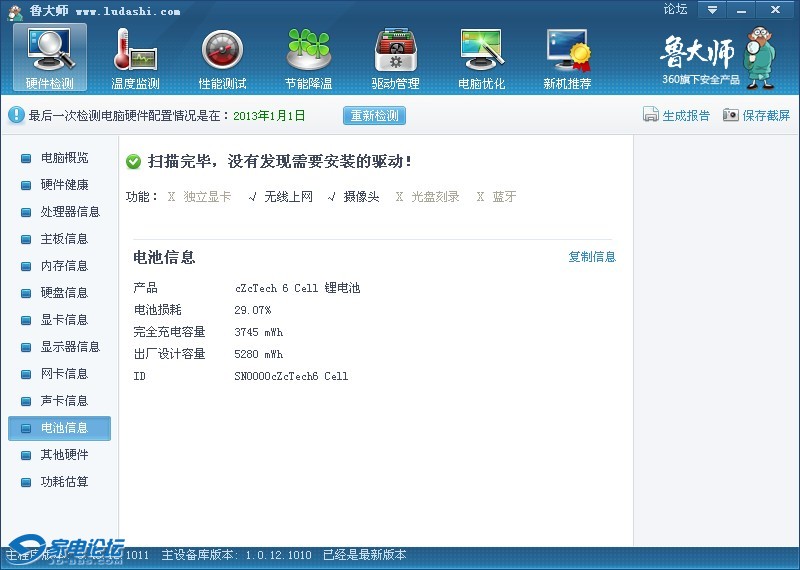Open the 论坛 forum link
Viewport: 800px width, 570px height.
pos(675,9)
